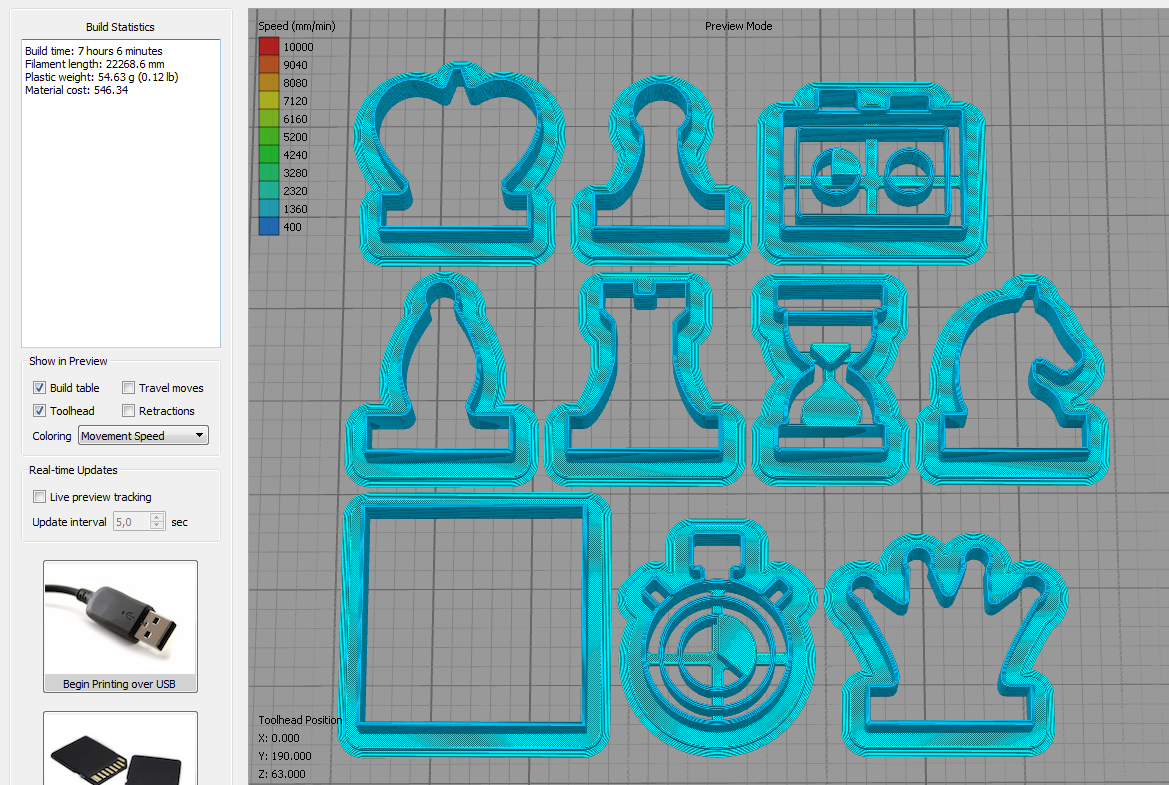The image size is (1169, 785).
Task: Open the Coloring Movement Speed dropdown
Action: [143, 435]
